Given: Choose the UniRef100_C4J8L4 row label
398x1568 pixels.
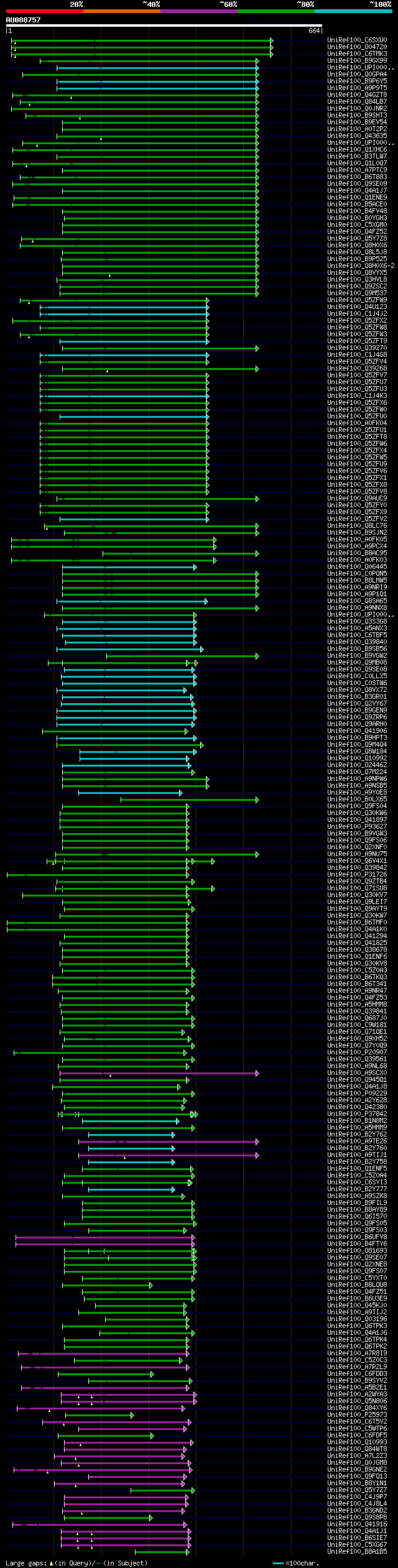Looking at the screenshot, I should pos(357,1504).
